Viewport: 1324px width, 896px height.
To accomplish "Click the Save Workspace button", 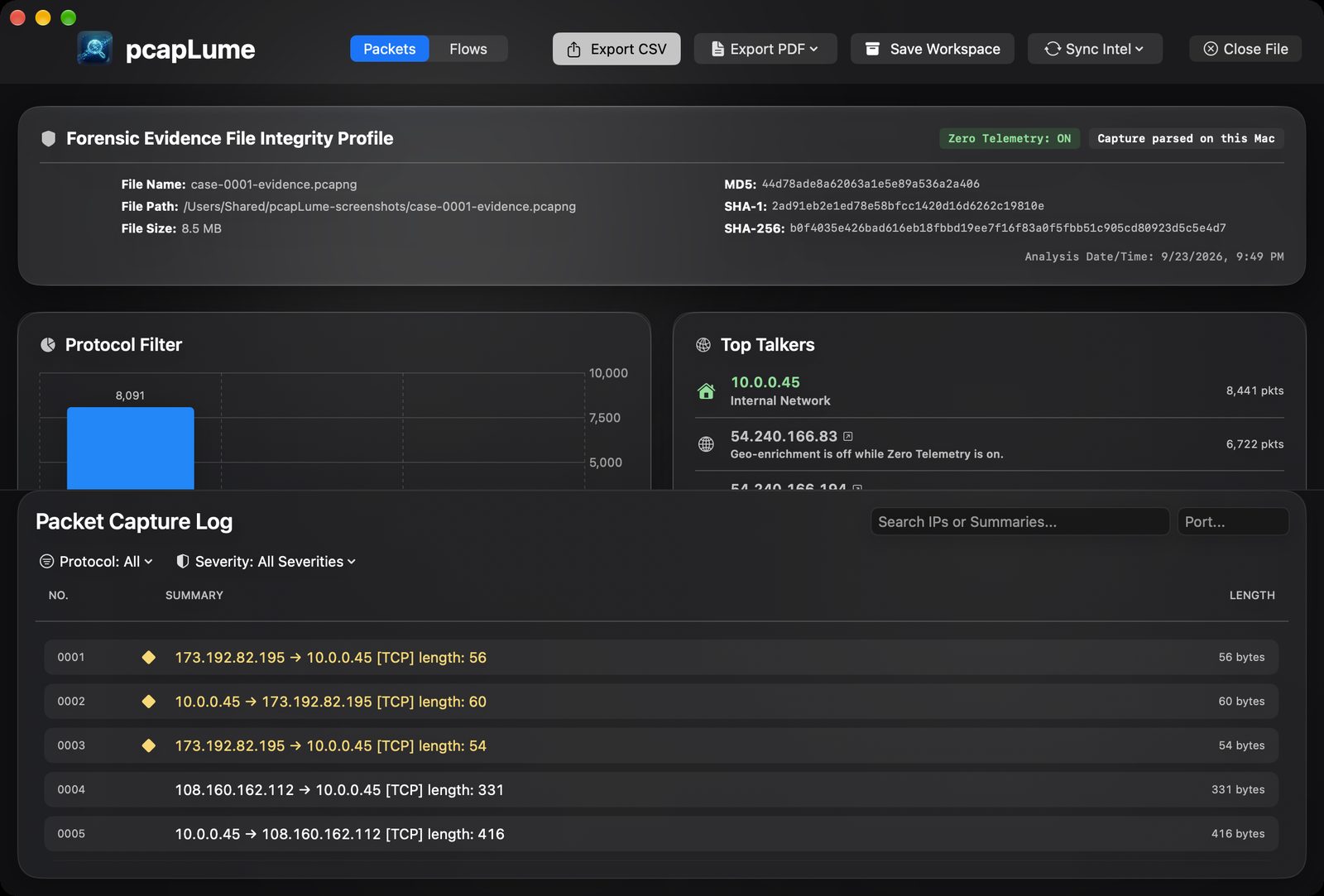I will 933,49.
